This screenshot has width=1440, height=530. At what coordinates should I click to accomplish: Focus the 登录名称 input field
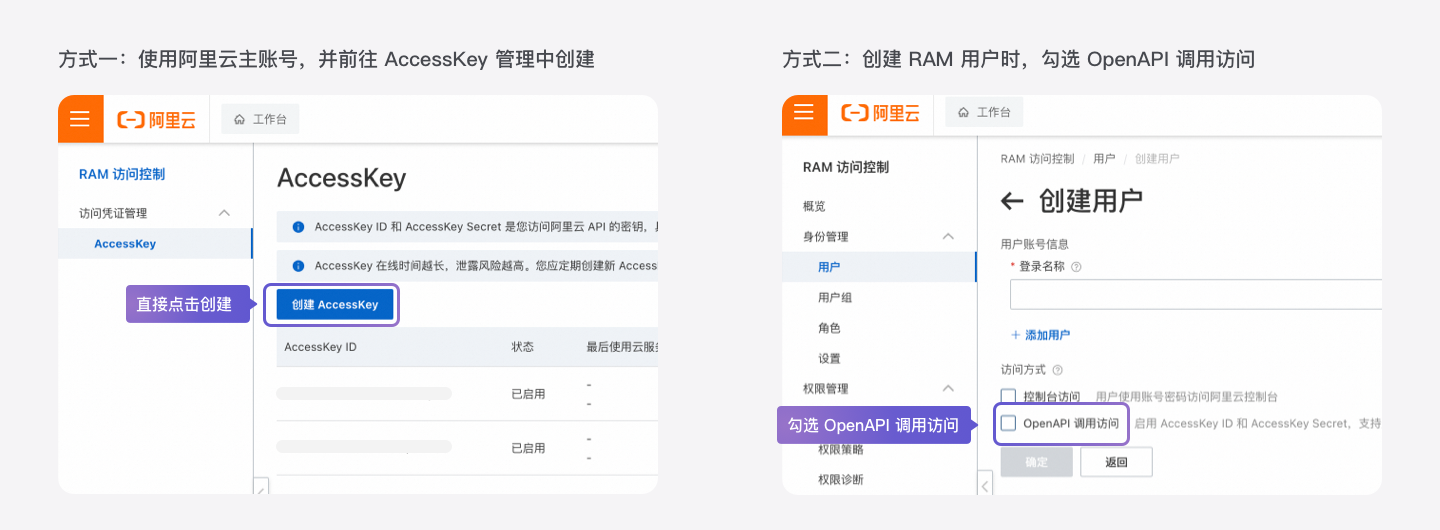1196,295
